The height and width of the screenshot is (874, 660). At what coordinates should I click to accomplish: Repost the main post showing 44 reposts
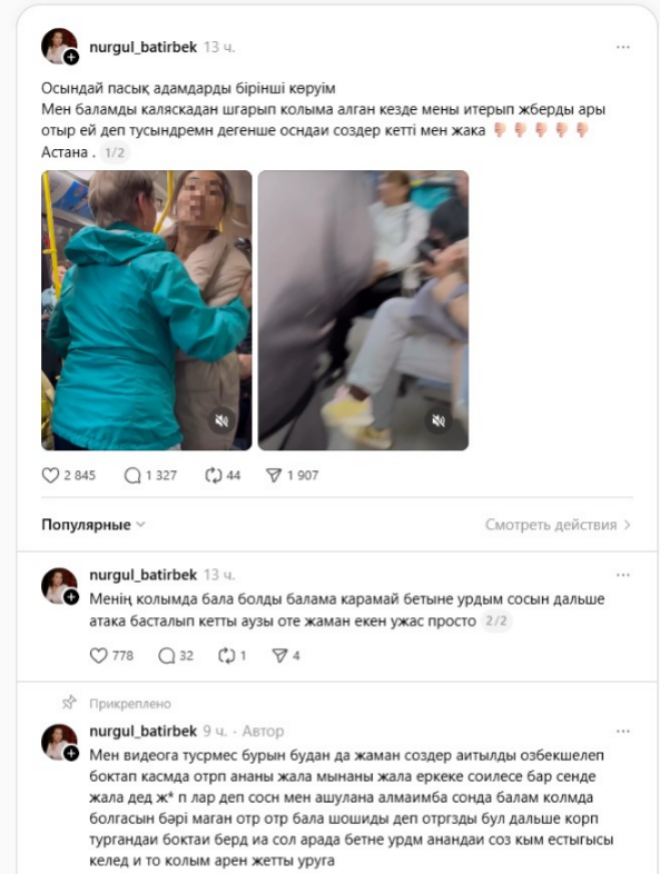tap(213, 475)
